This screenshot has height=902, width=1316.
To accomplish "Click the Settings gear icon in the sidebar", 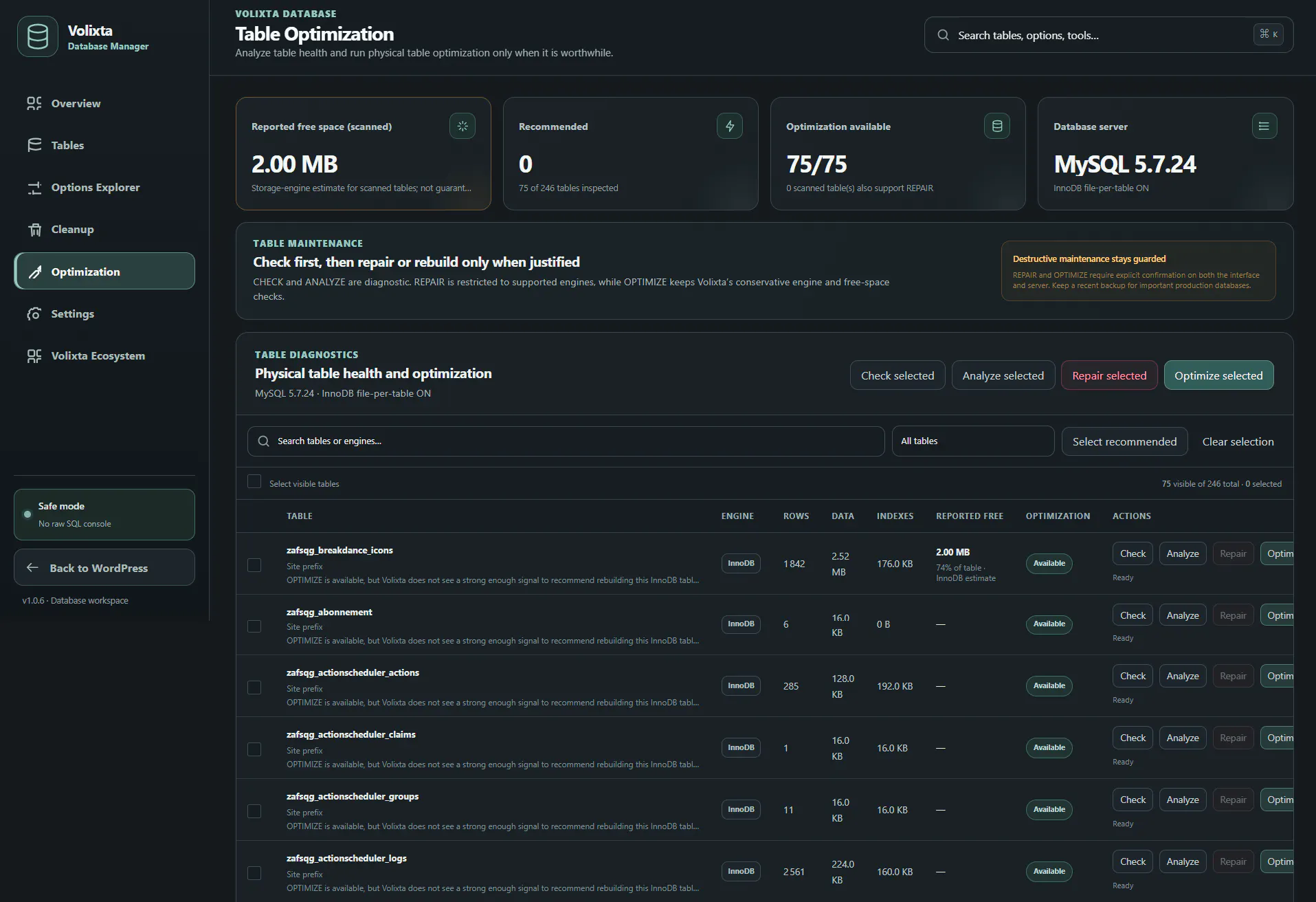I will pos(34,314).
